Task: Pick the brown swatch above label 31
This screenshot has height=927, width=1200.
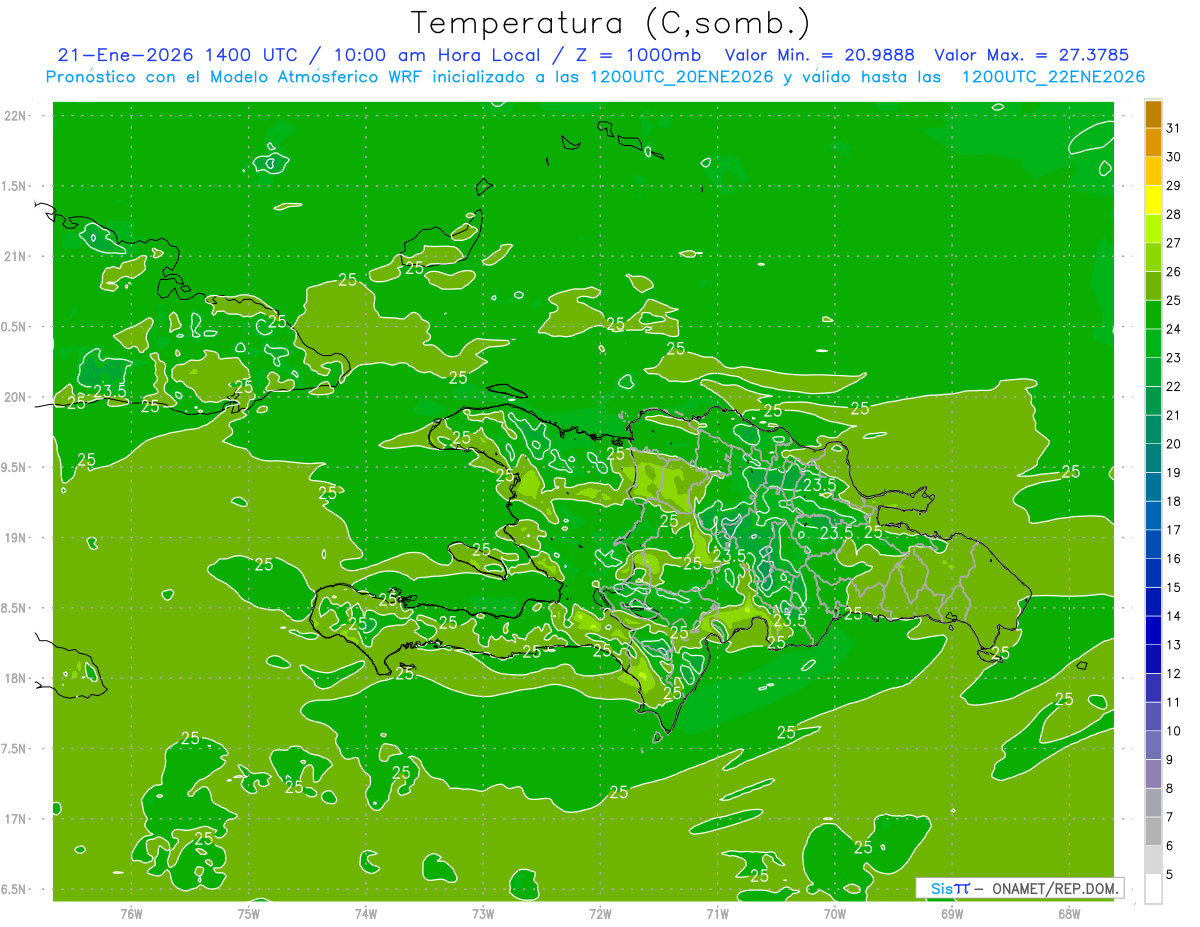Action: coord(1153,114)
